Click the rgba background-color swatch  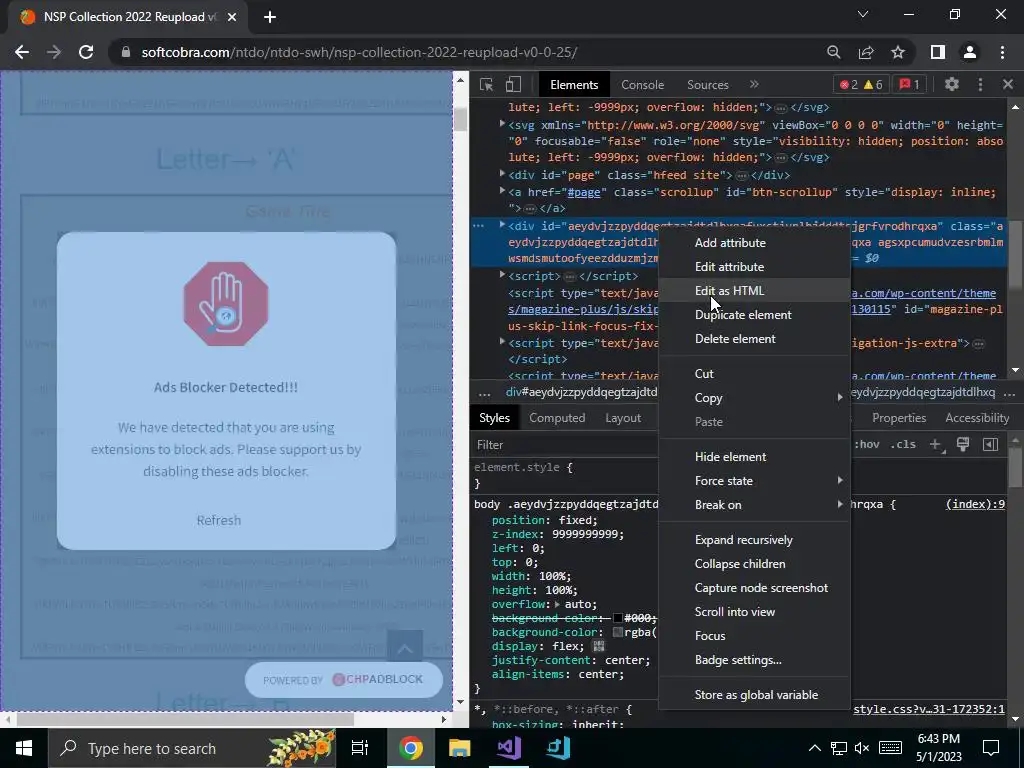[618, 632]
